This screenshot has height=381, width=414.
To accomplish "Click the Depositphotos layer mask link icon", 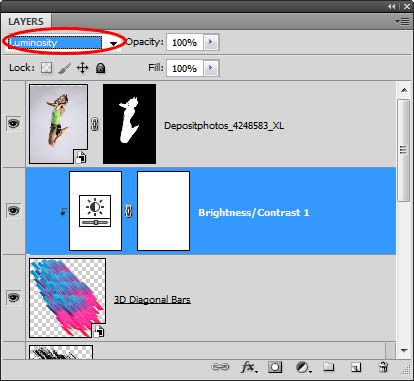I will [95, 124].
